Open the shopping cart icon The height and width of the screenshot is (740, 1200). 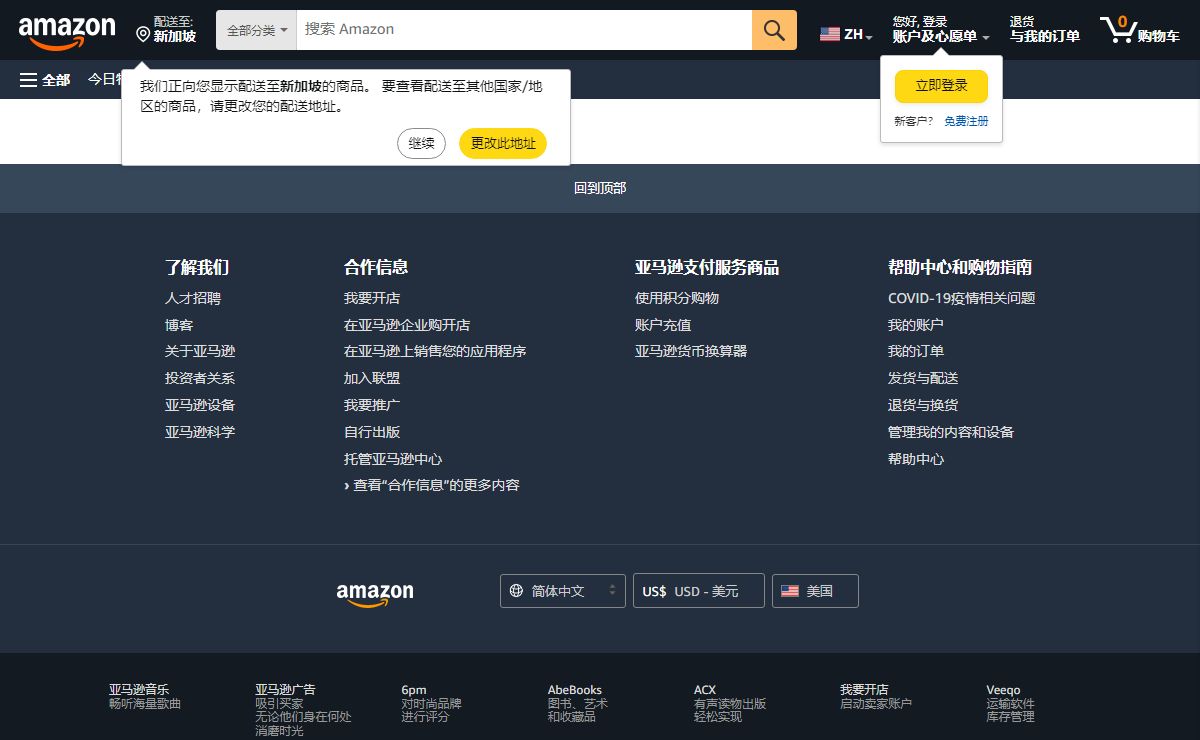(1118, 29)
